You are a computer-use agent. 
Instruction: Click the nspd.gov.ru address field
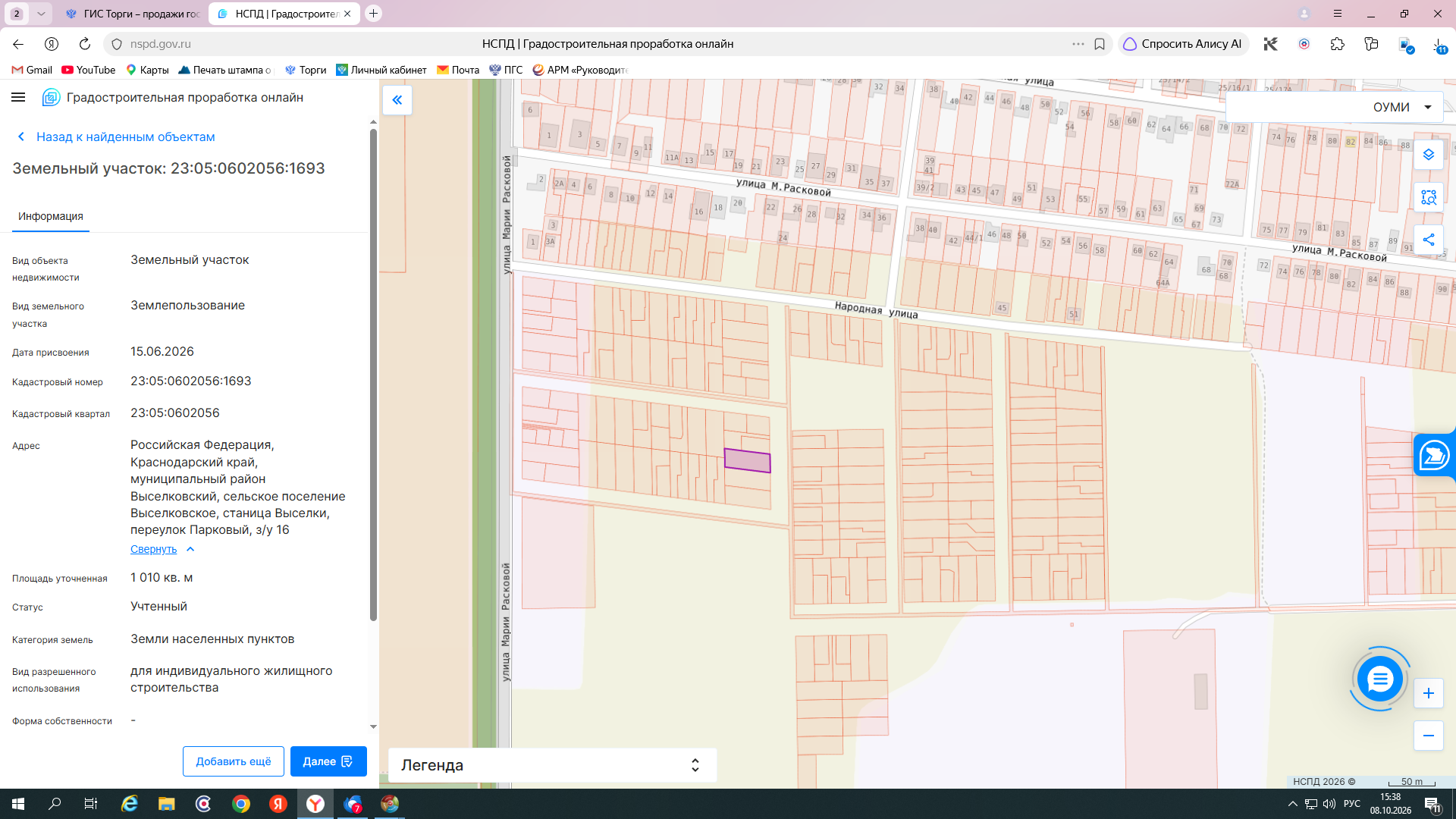(x=160, y=44)
